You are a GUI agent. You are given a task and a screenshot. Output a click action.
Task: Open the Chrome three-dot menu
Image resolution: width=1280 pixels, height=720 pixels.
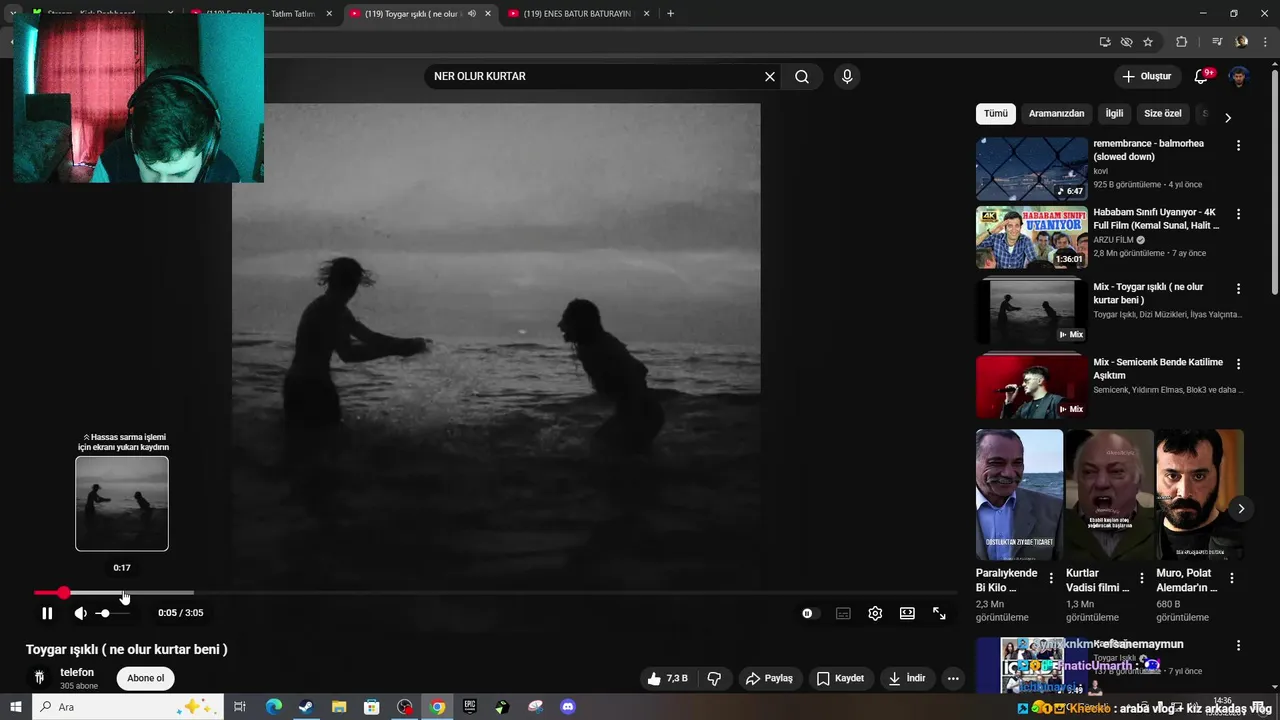[1265, 42]
